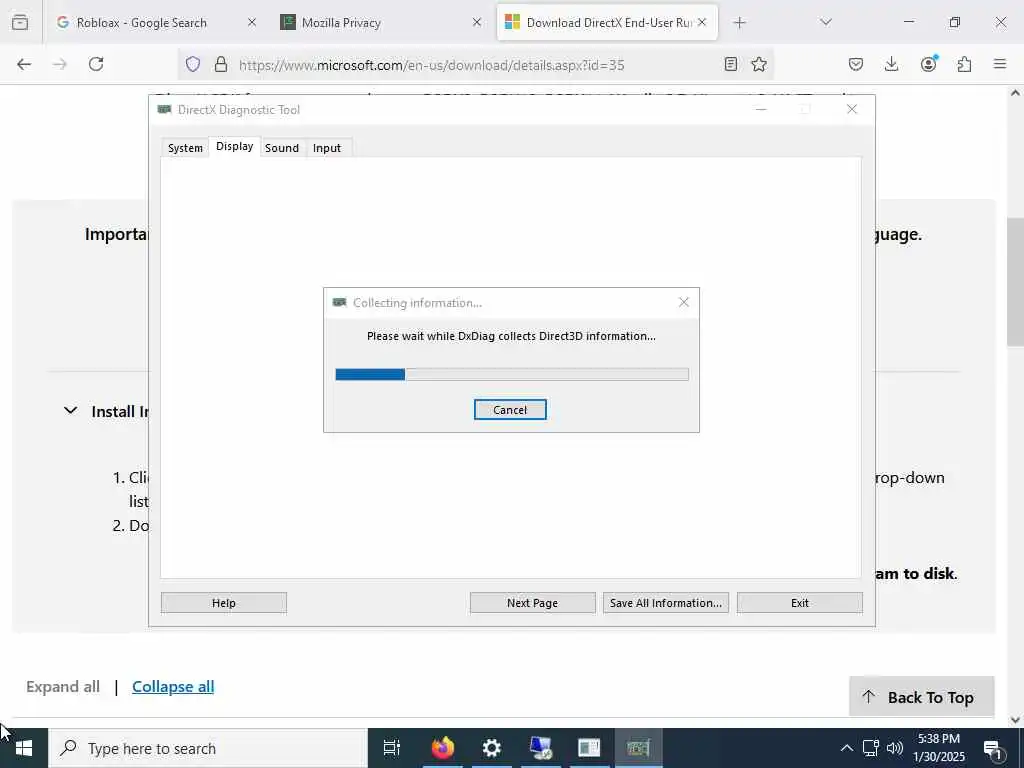Open the volume control tray icon
The width and height of the screenshot is (1024, 768).
click(895, 748)
